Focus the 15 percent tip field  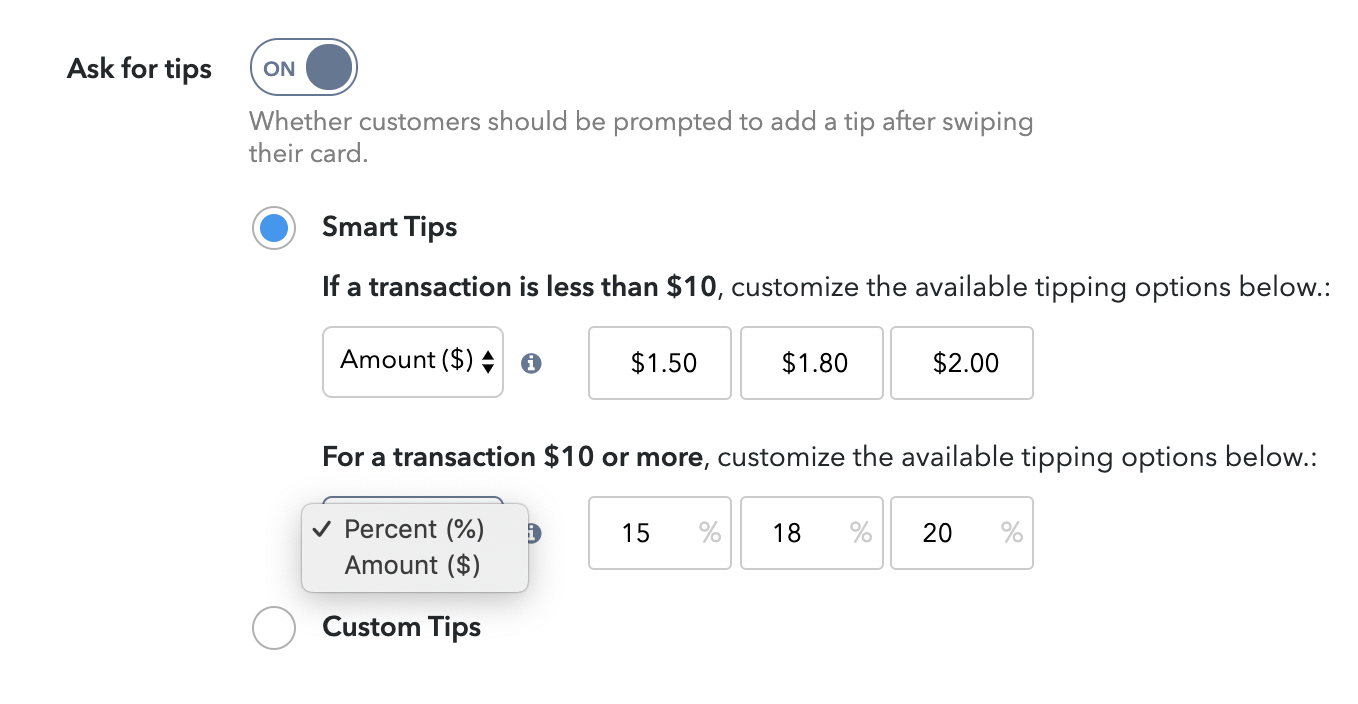point(660,533)
